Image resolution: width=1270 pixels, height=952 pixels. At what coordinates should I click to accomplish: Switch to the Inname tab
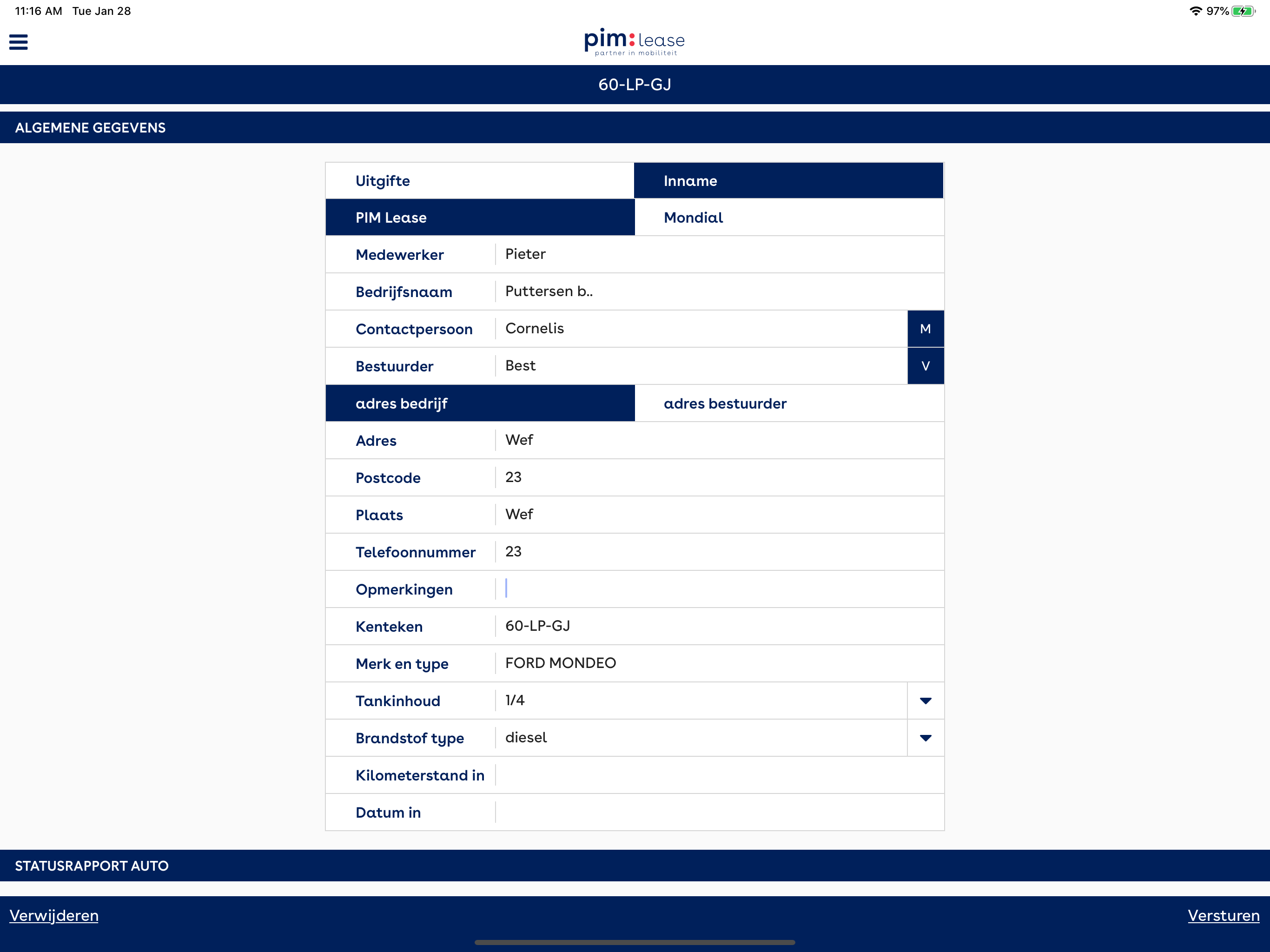(x=789, y=181)
